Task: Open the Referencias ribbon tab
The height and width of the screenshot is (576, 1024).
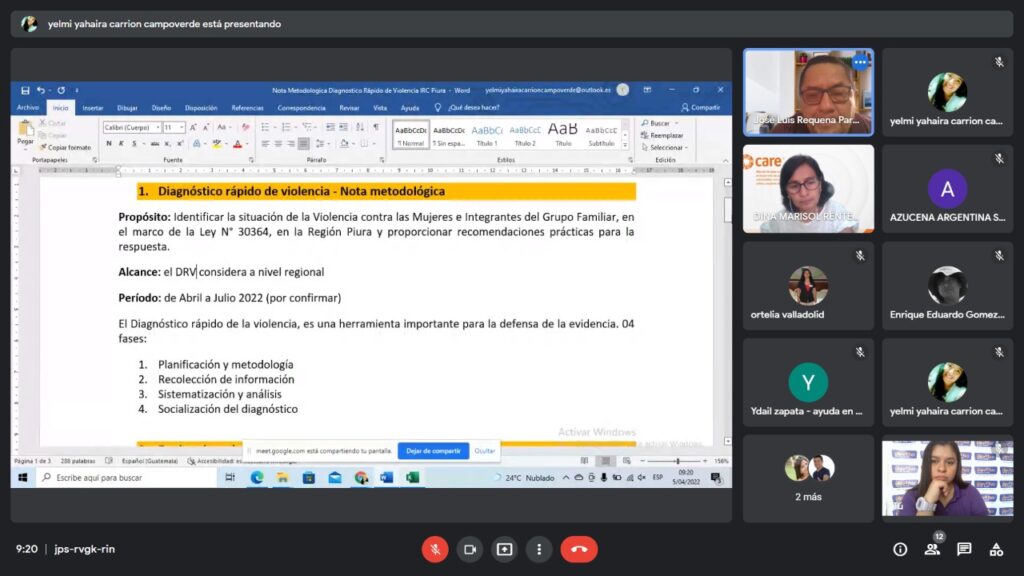Action: coord(247,107)
